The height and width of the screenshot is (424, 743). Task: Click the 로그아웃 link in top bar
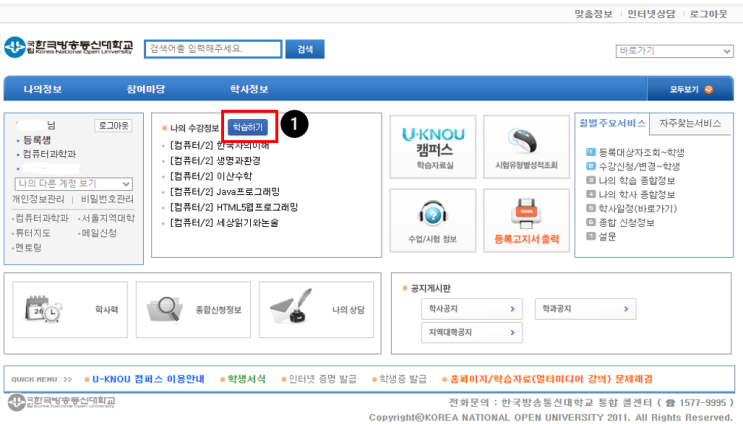(708, 14)
